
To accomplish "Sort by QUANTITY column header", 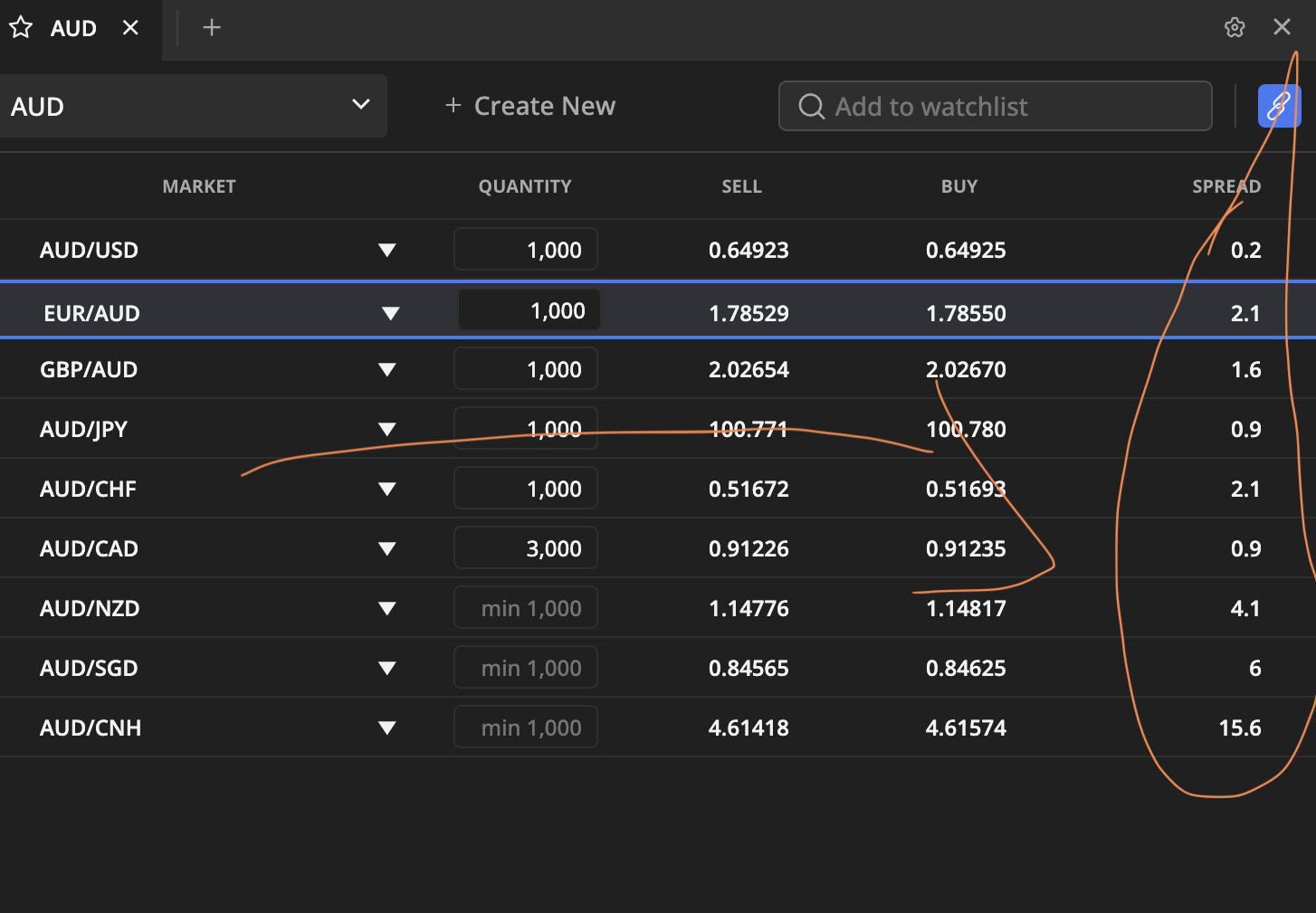I will click(x=525, y=186).
